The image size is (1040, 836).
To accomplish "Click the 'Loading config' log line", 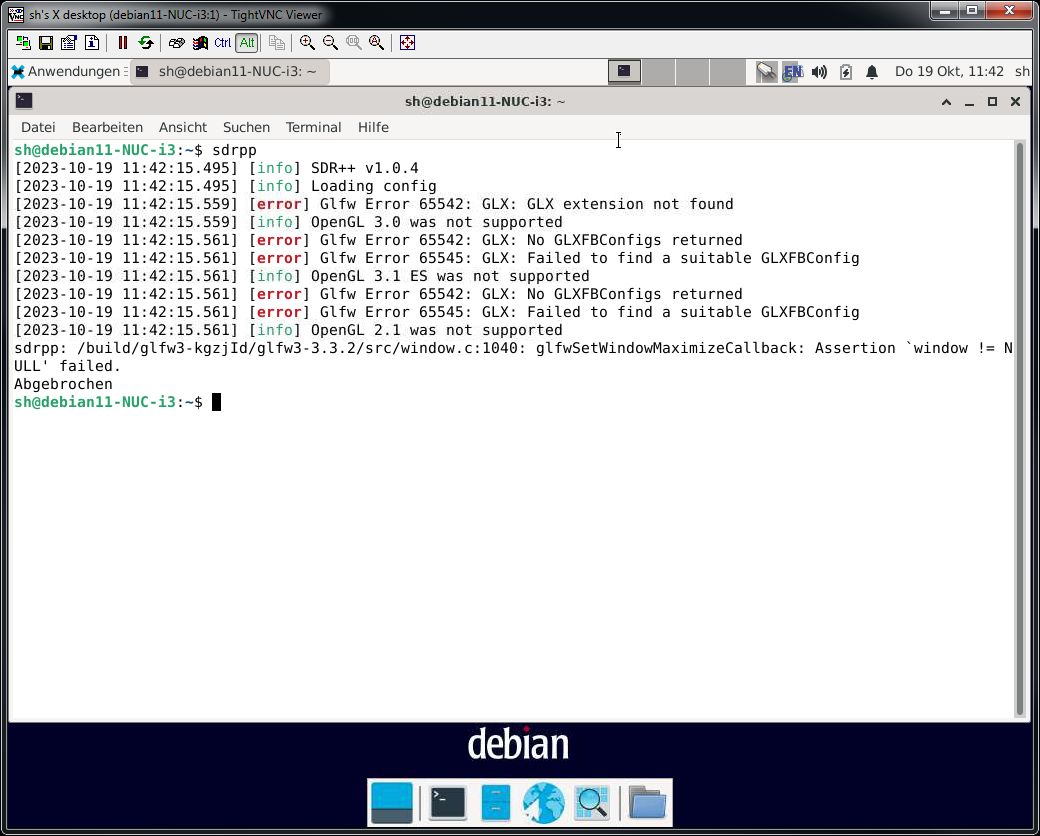I will pos(226,186).
